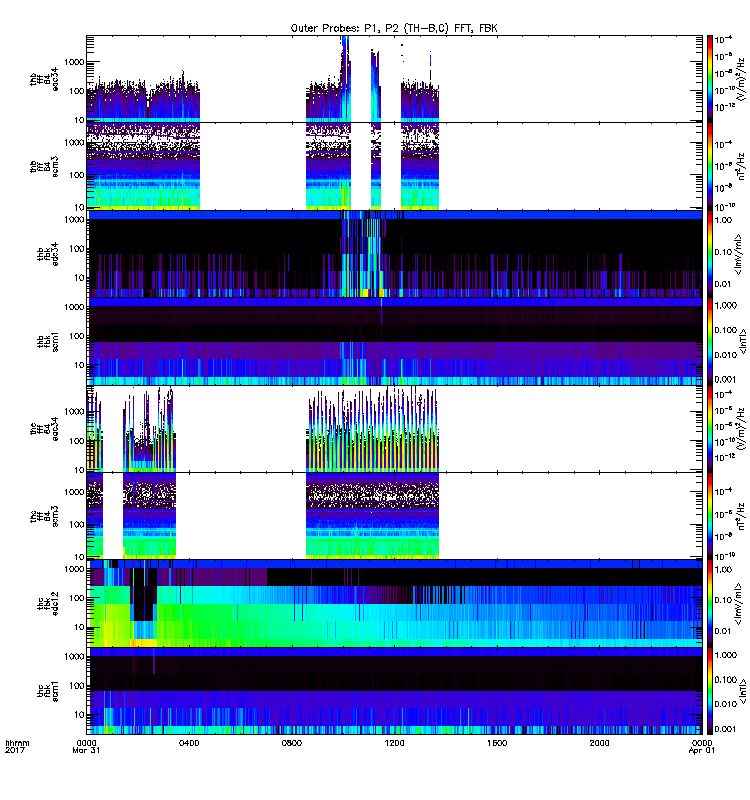The image size is (750, 800).
Task: Select the thc fbk scm1 panel color bar
Action: [709, 691]
